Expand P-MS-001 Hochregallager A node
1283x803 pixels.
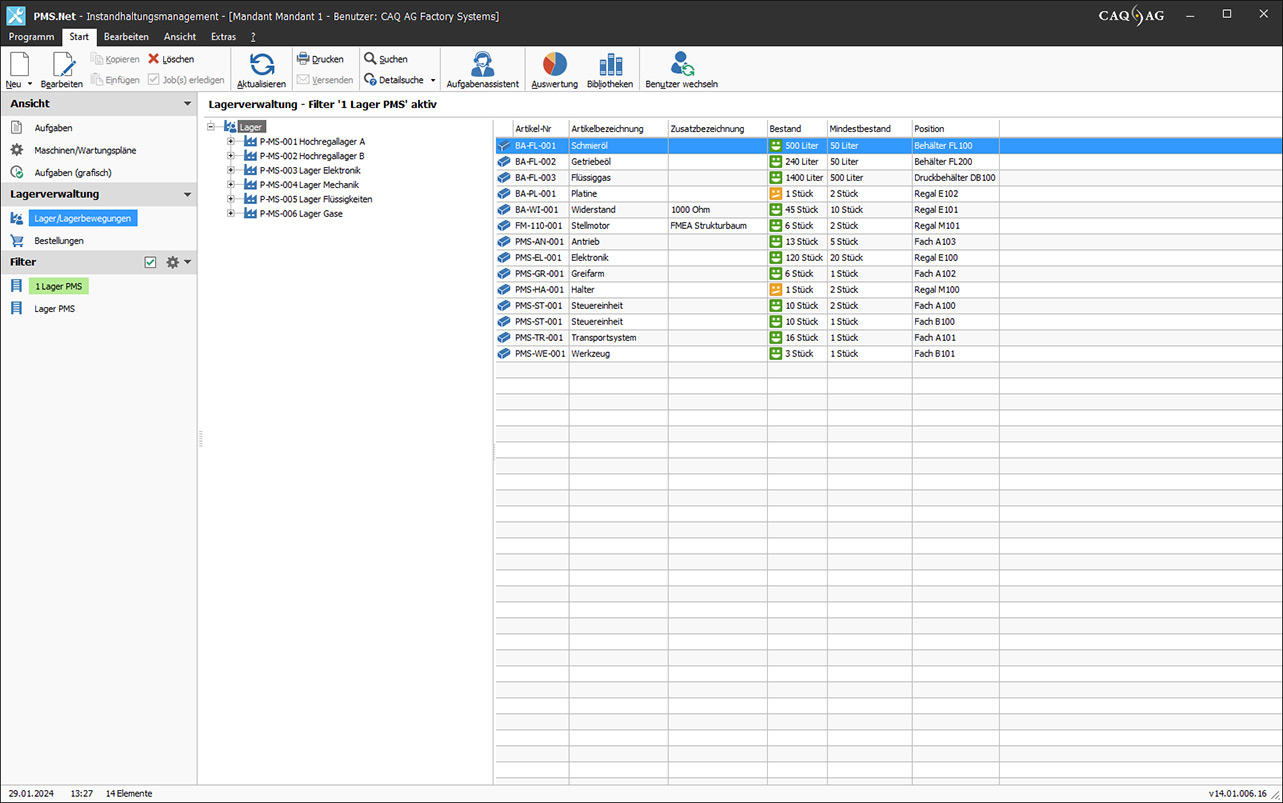231,142
